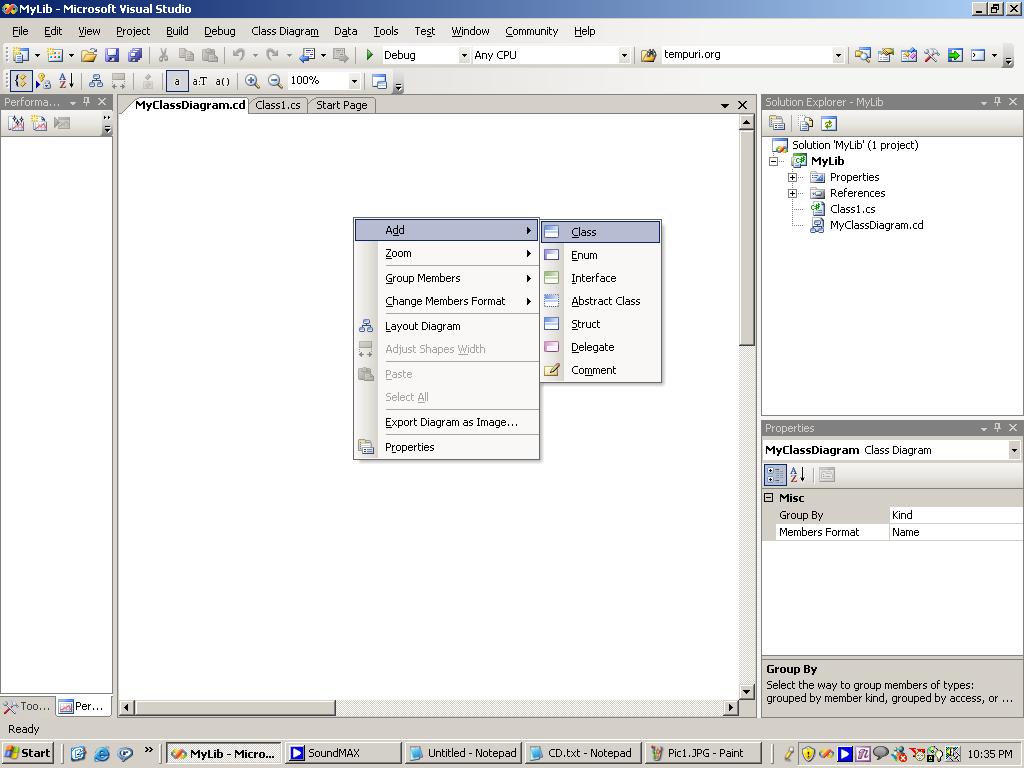Start debugging with the green play icon
This screenshot has width=1024, height=768.
click(x=370, y=55)
